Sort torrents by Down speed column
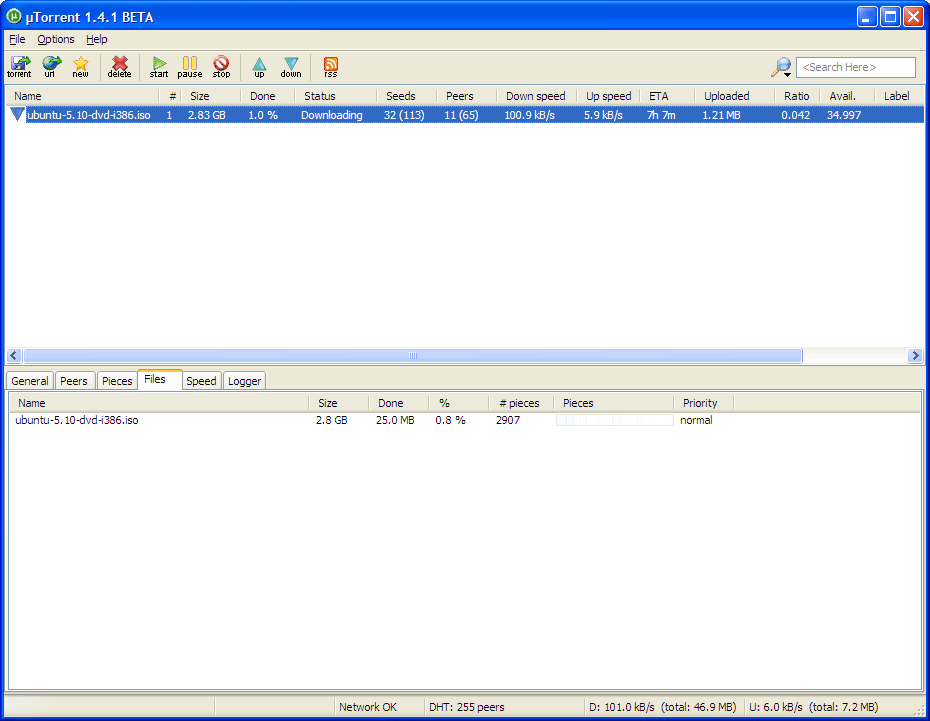 (537, 96)
